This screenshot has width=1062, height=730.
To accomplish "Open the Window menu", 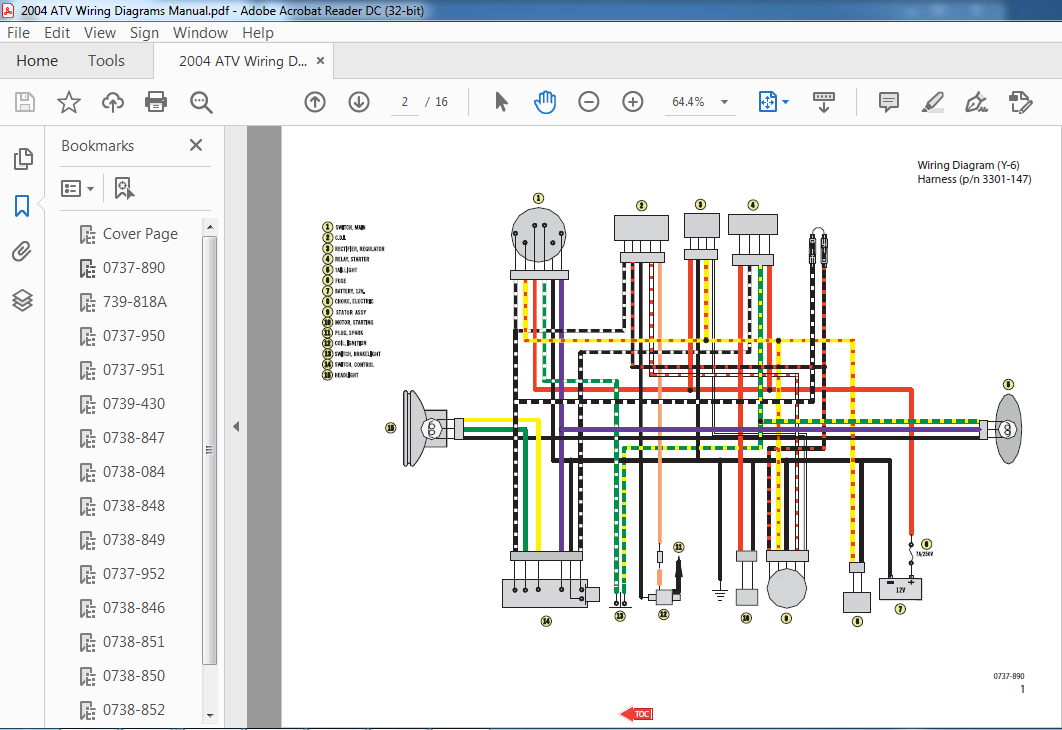I will tap(200, 33).
